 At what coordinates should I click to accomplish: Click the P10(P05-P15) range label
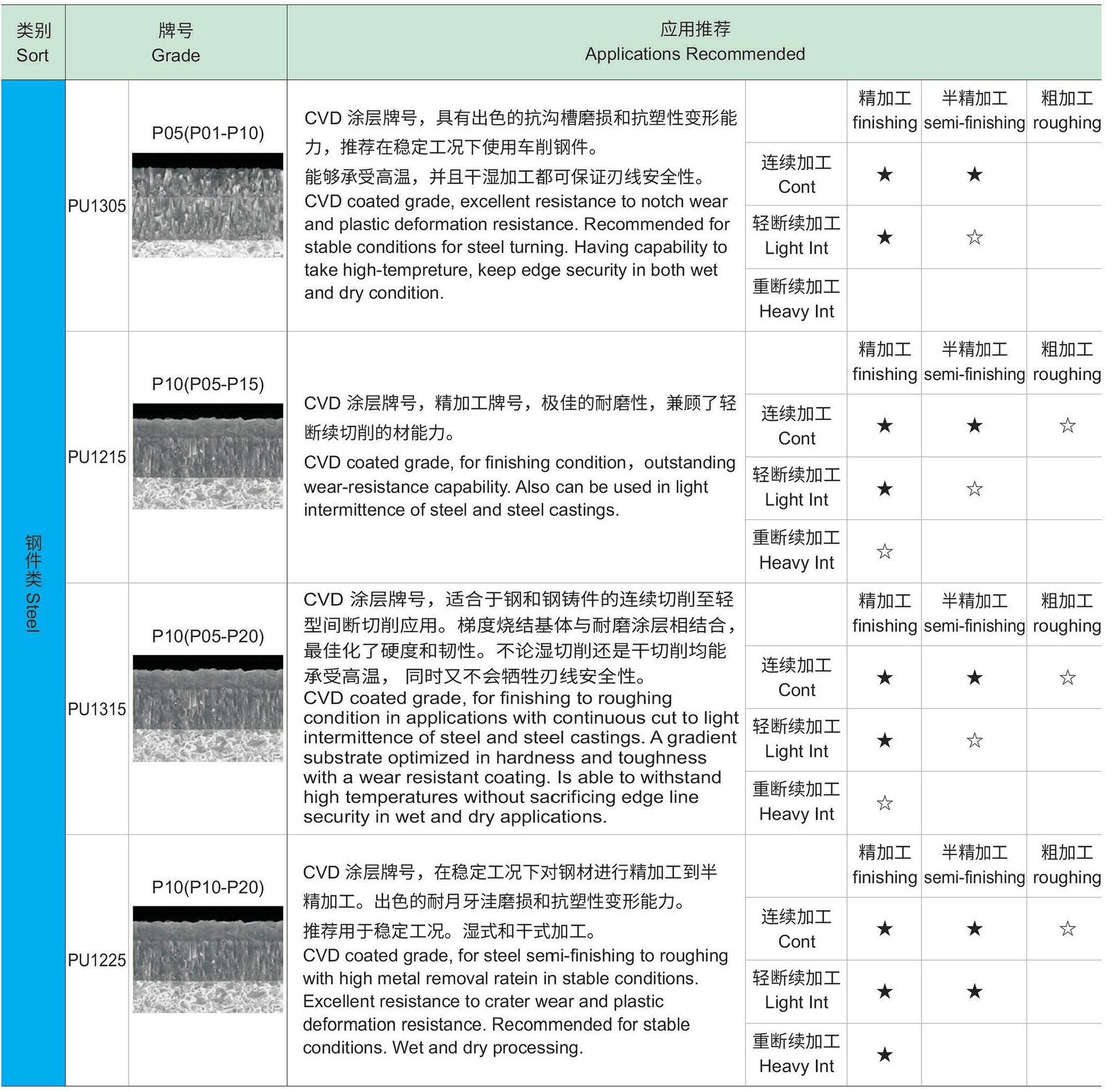coord(208,384)
